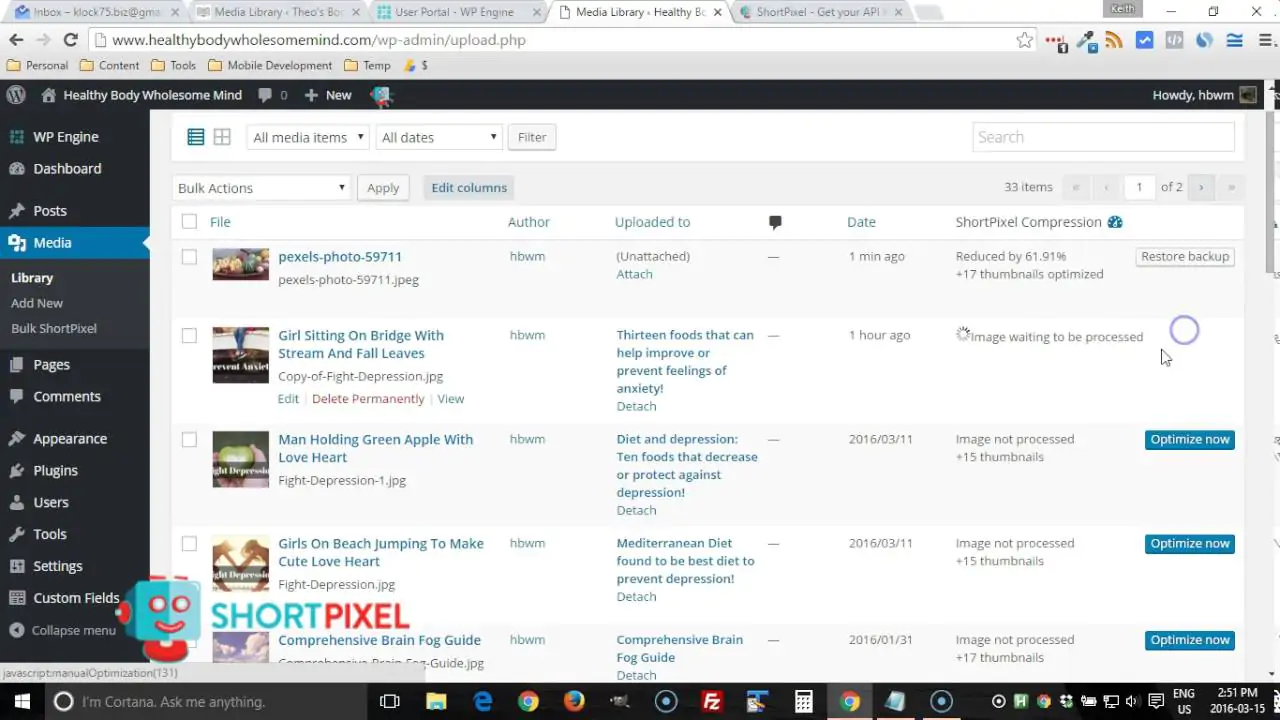Optimize now the Girls On Beach Jumping image
The height and width of the screenshot is (720, 1280).
[x=1190, y=543]
